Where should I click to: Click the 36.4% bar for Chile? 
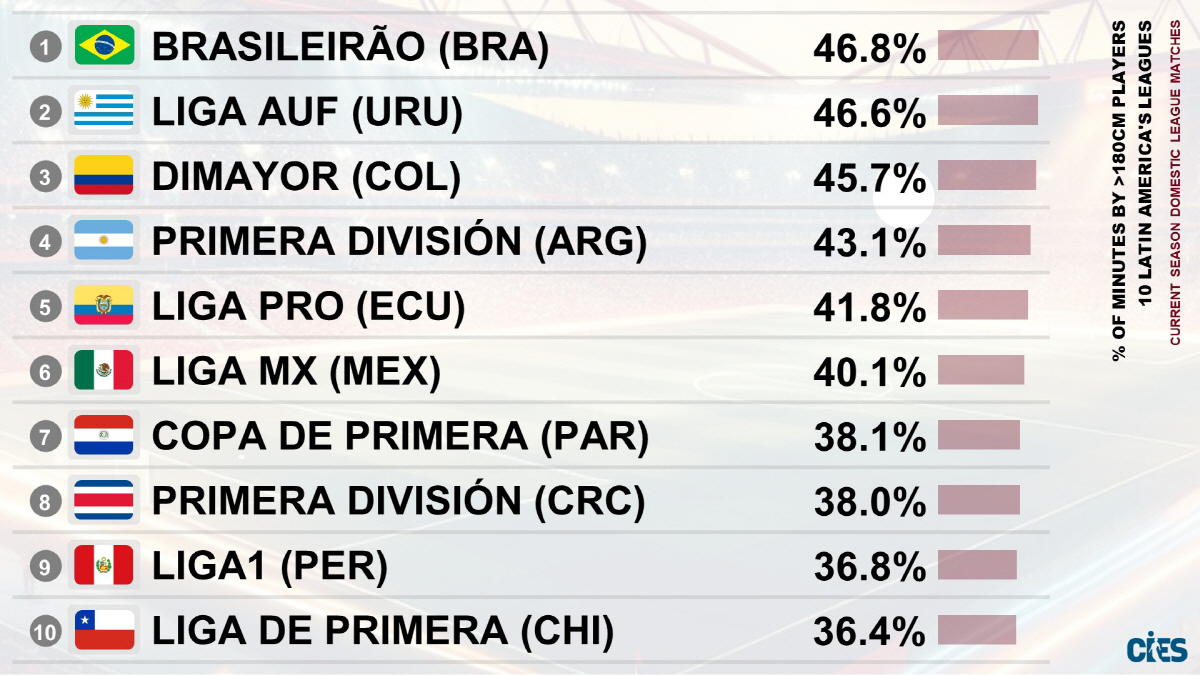pyautogui.click(x=976, y=630)
